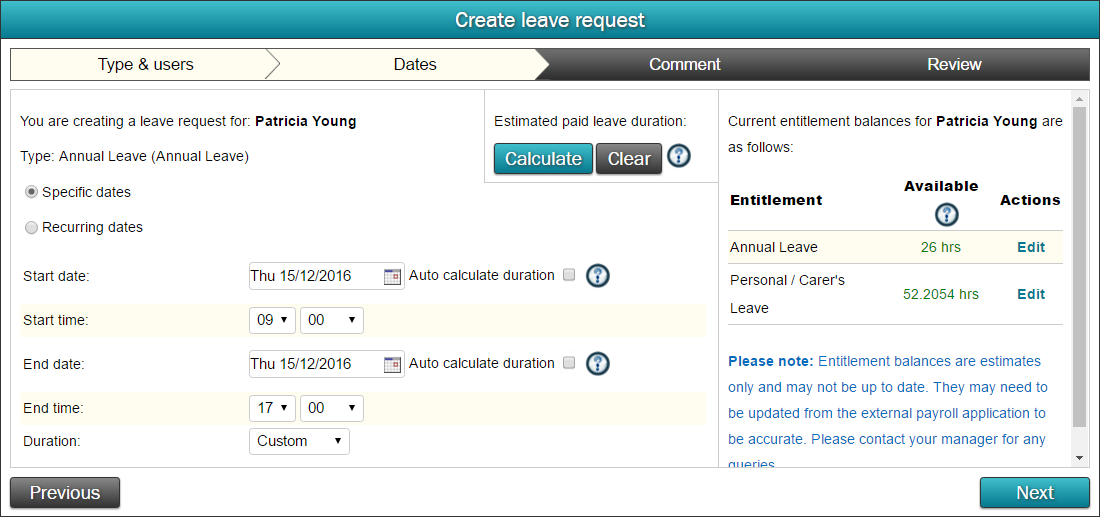Open the End date calendar picker icon
1100x517 pixels.
391,364
